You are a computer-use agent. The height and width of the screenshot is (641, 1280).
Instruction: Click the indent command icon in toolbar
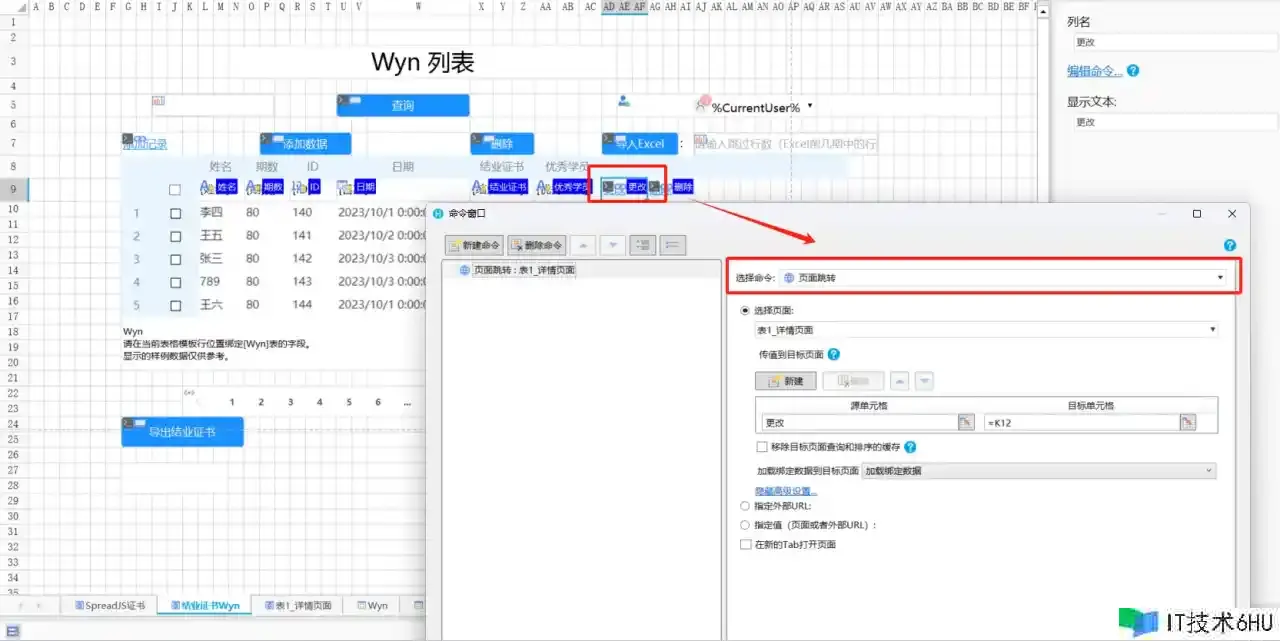click(644, 245)
